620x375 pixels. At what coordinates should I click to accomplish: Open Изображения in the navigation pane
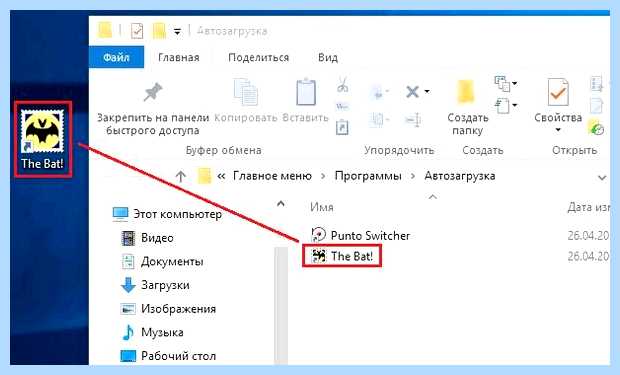[x=168, y=309]
